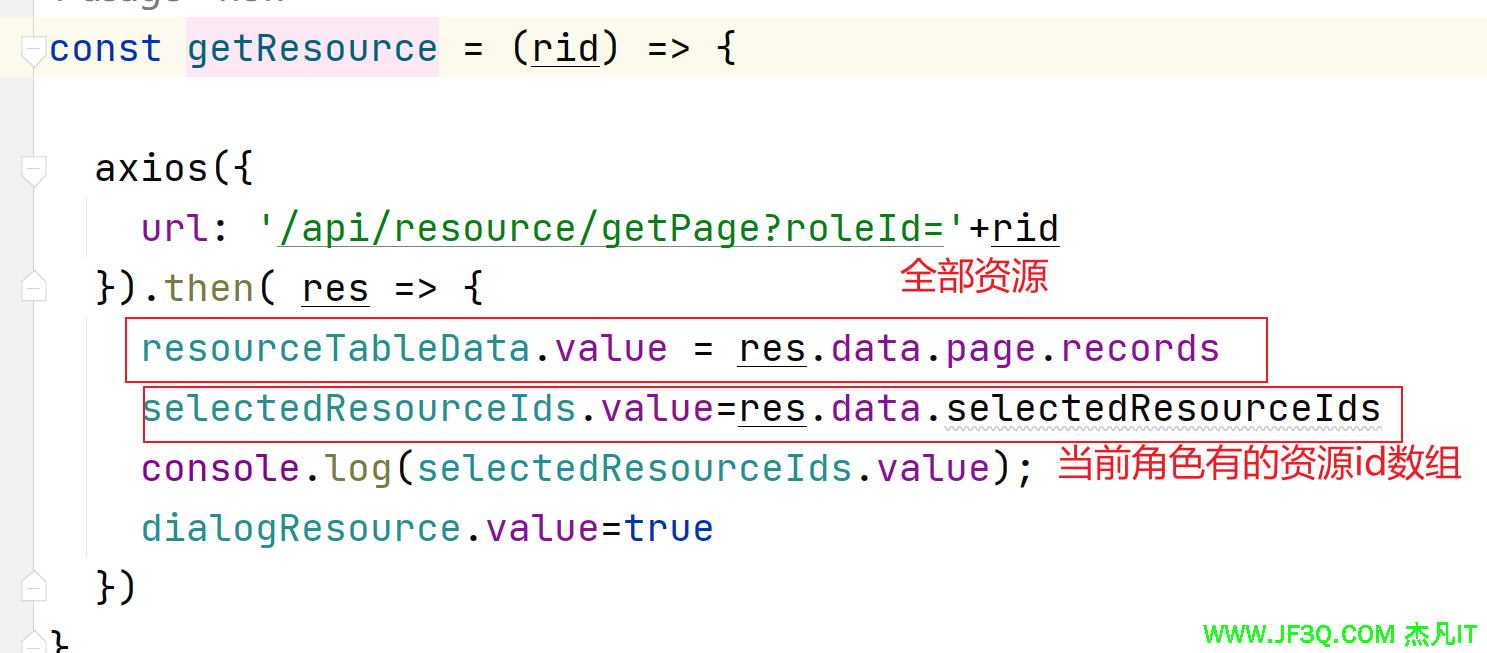This screenshot has height=653, width=1487.
Task: Click the dialogResource variable
Action: pyautogui.click(x=302, y=529)
